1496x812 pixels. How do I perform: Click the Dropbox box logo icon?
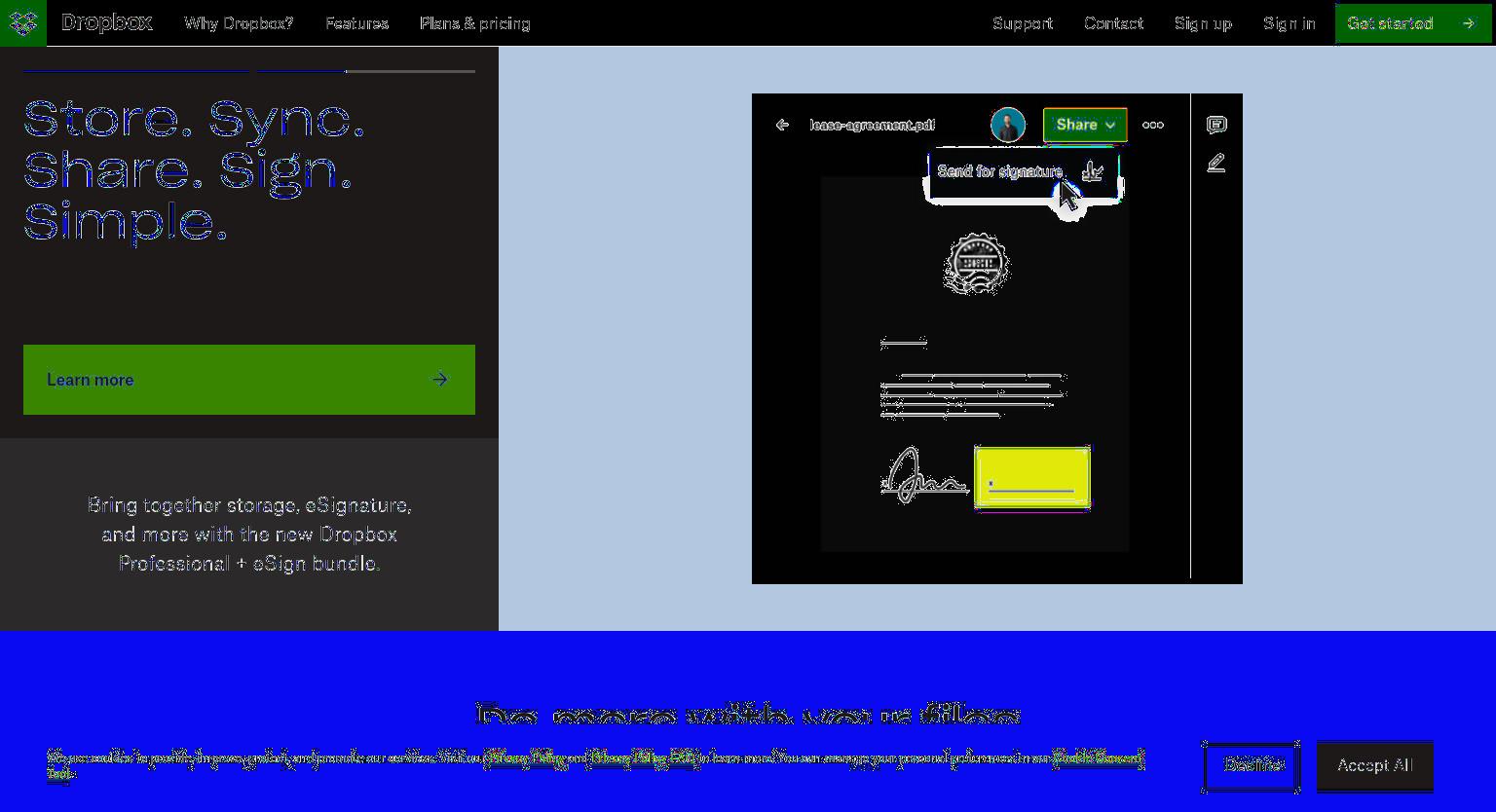tap(23, 22)
